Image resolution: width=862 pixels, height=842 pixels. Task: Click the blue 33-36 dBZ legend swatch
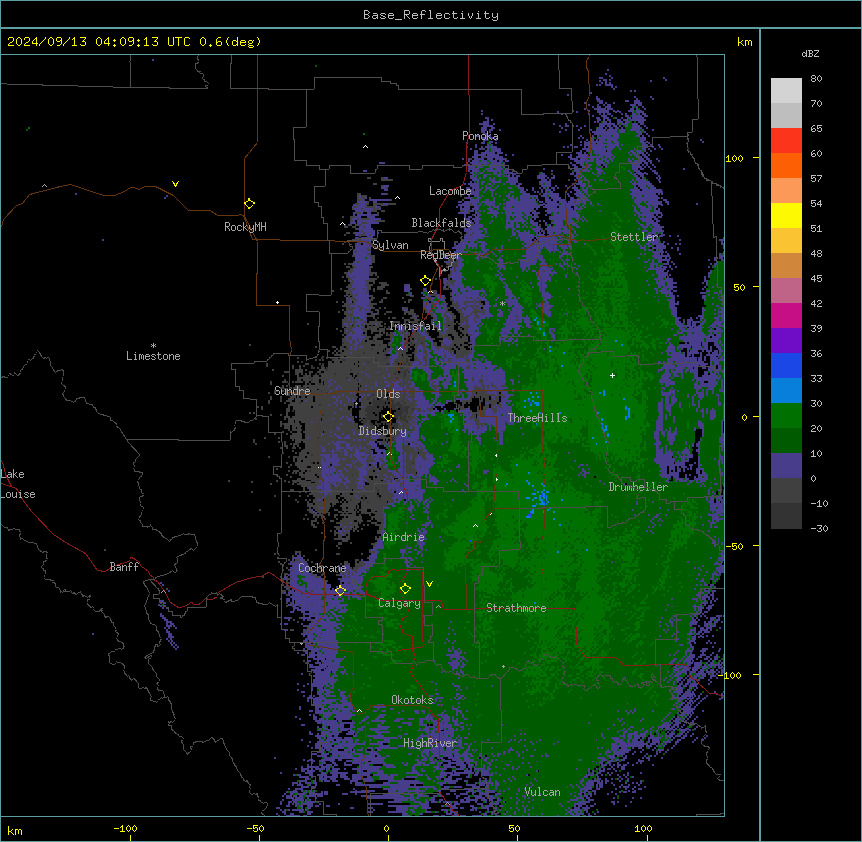[x=786, y=365]
